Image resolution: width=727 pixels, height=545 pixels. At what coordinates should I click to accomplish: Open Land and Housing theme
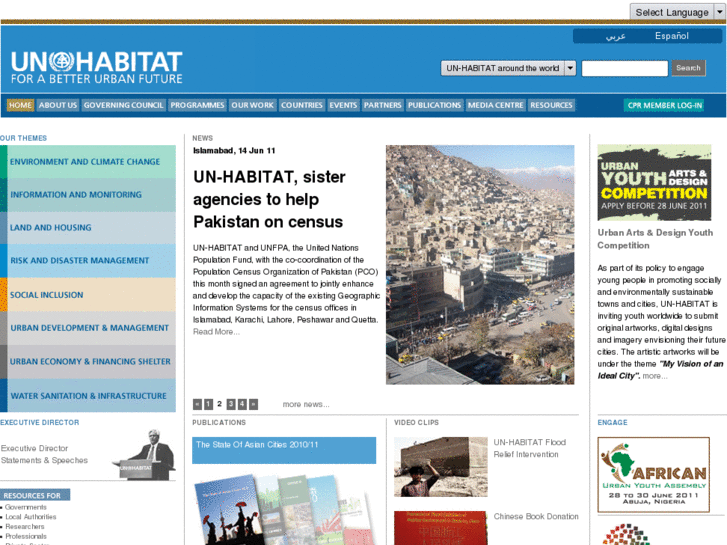tap(88, 228)
